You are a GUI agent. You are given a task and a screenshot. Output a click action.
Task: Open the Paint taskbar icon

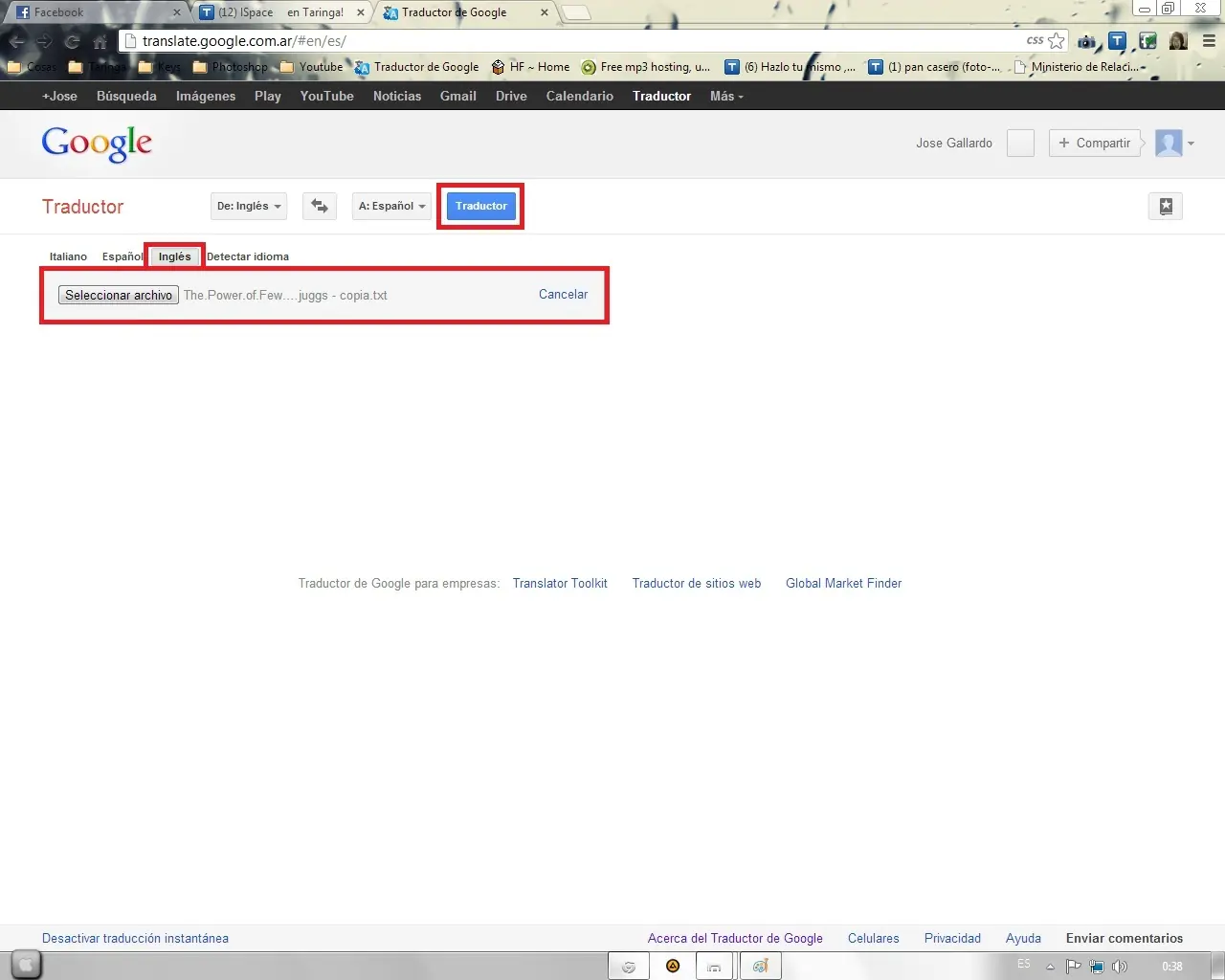[761, 967]
